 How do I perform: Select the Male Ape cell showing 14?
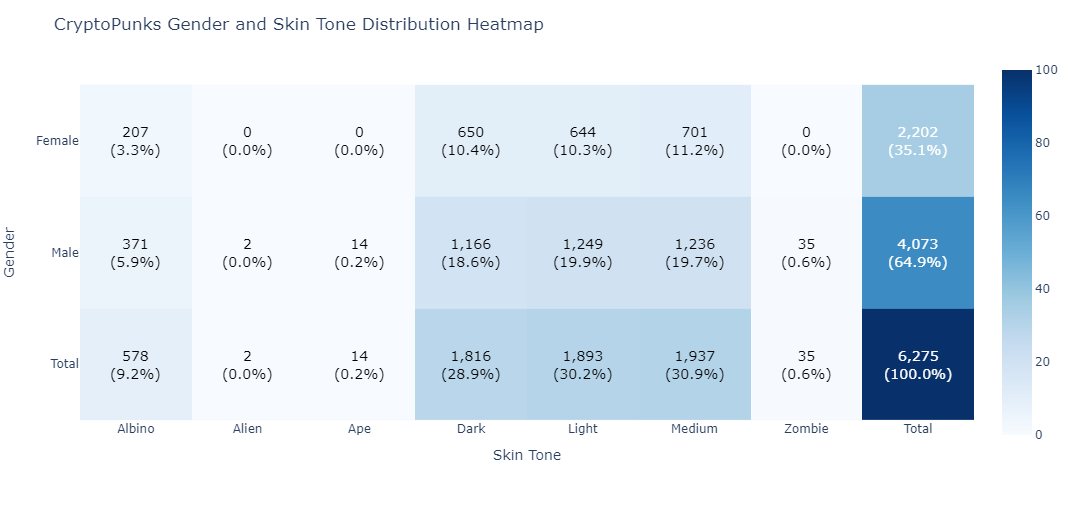[x=359, y=253]
